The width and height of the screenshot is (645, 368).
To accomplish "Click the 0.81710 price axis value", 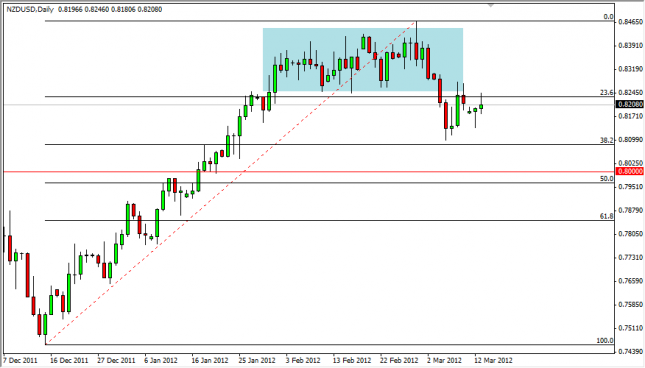I will click(630, 116).
